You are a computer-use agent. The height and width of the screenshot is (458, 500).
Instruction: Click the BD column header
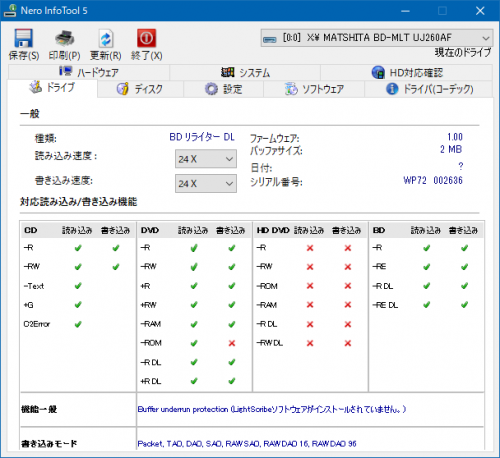[x=379, y=230]
